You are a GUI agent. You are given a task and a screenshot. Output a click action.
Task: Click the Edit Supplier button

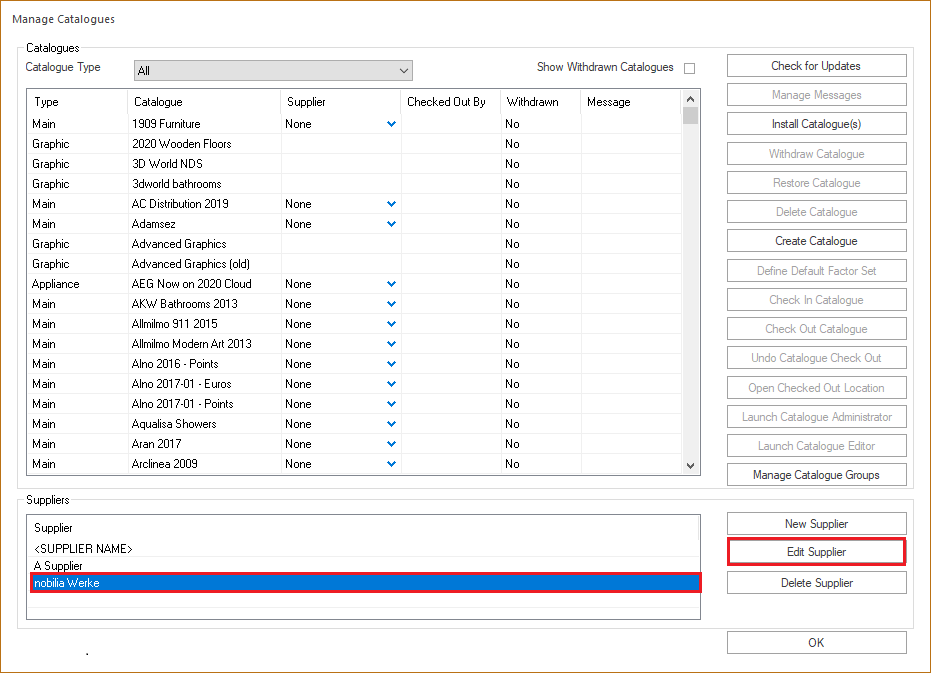point(816,552)
